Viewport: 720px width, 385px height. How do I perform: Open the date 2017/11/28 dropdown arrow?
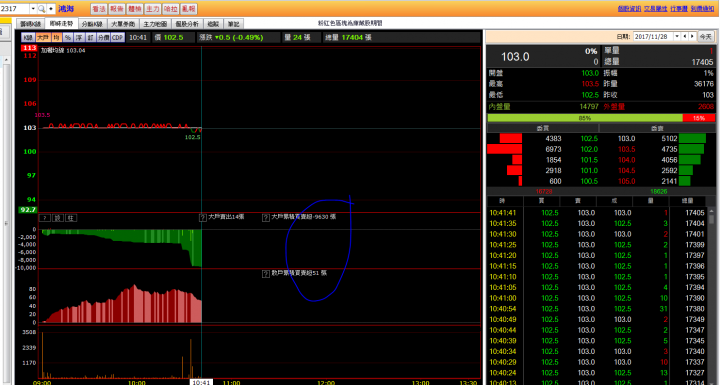coord(677,36)
